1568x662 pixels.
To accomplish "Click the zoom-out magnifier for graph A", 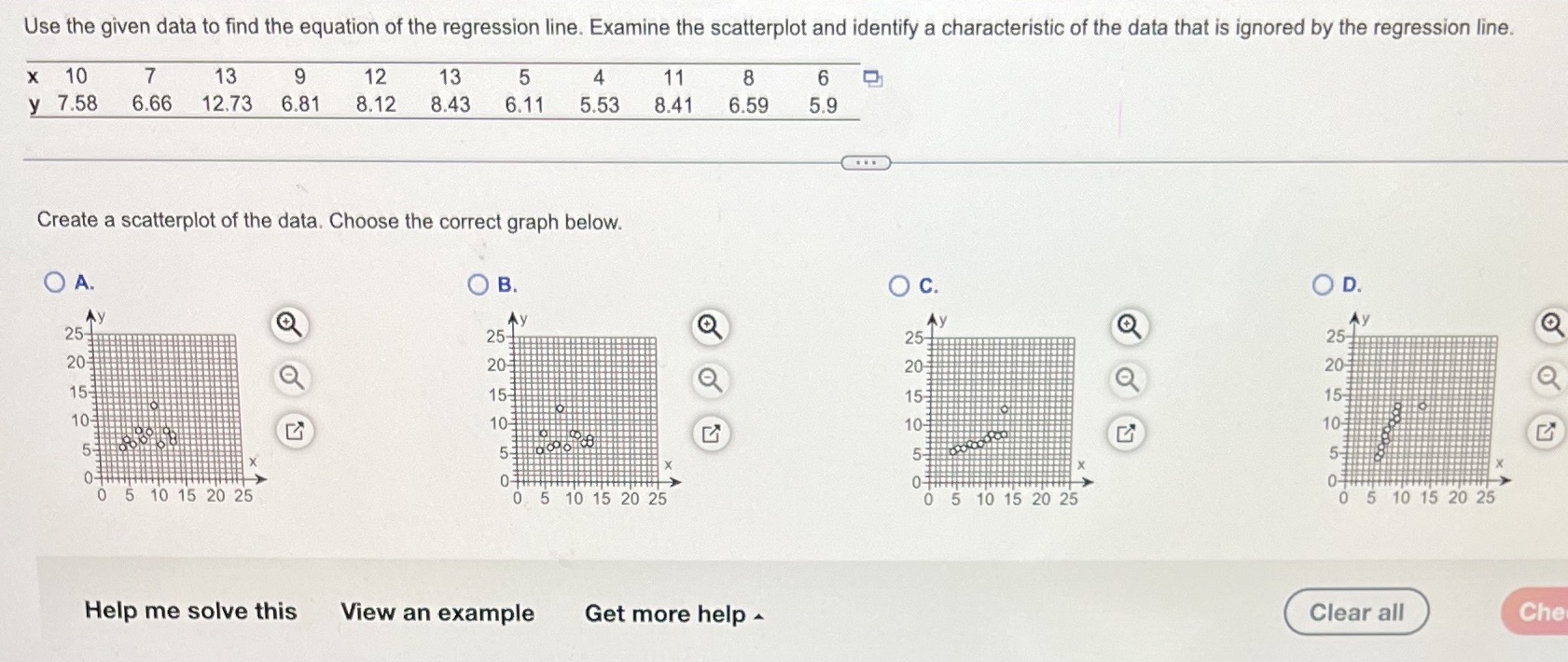I will pos(288,378).
